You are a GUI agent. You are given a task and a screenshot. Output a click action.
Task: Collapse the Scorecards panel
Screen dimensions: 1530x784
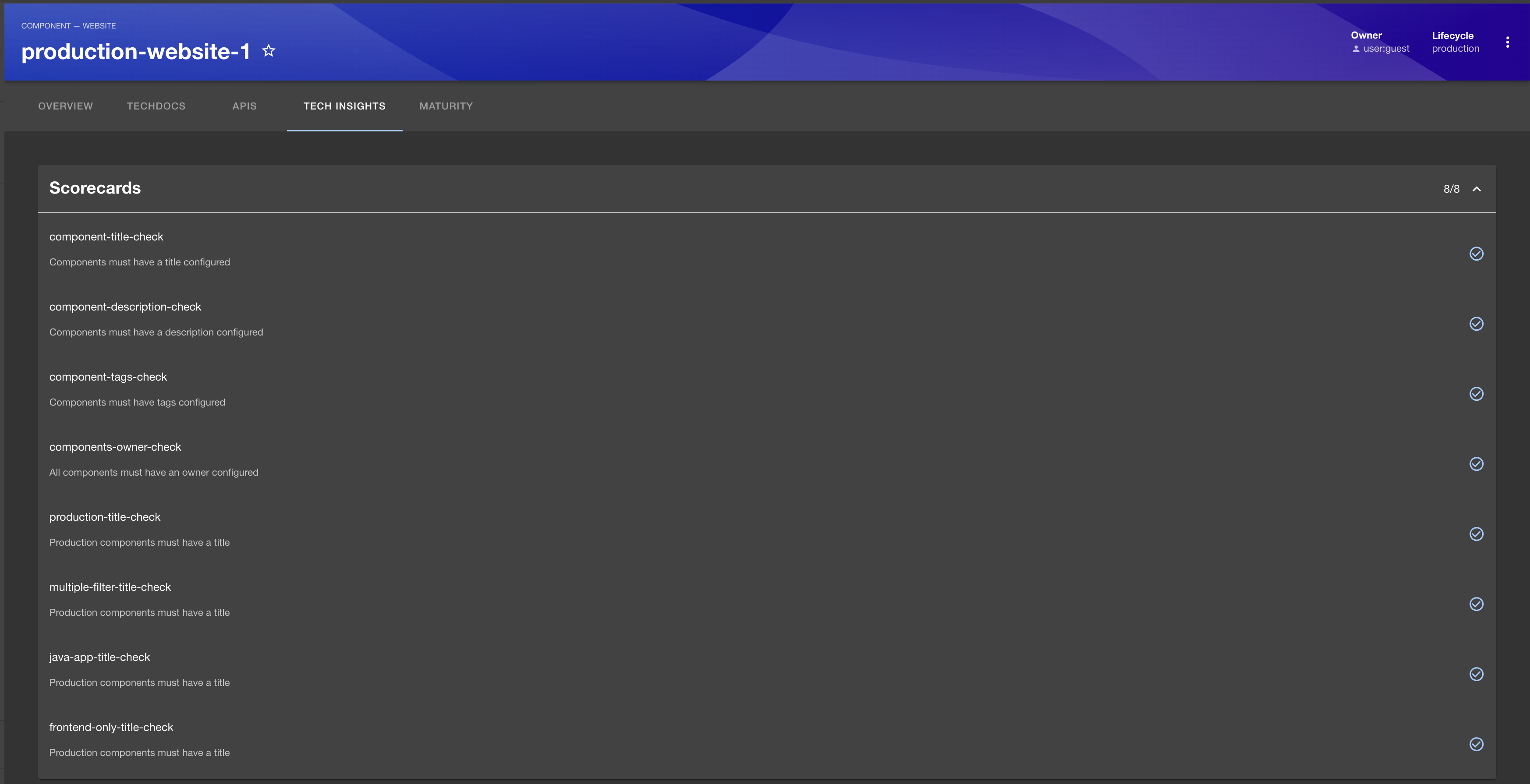pyautogui.click(x=1477, y=189)
